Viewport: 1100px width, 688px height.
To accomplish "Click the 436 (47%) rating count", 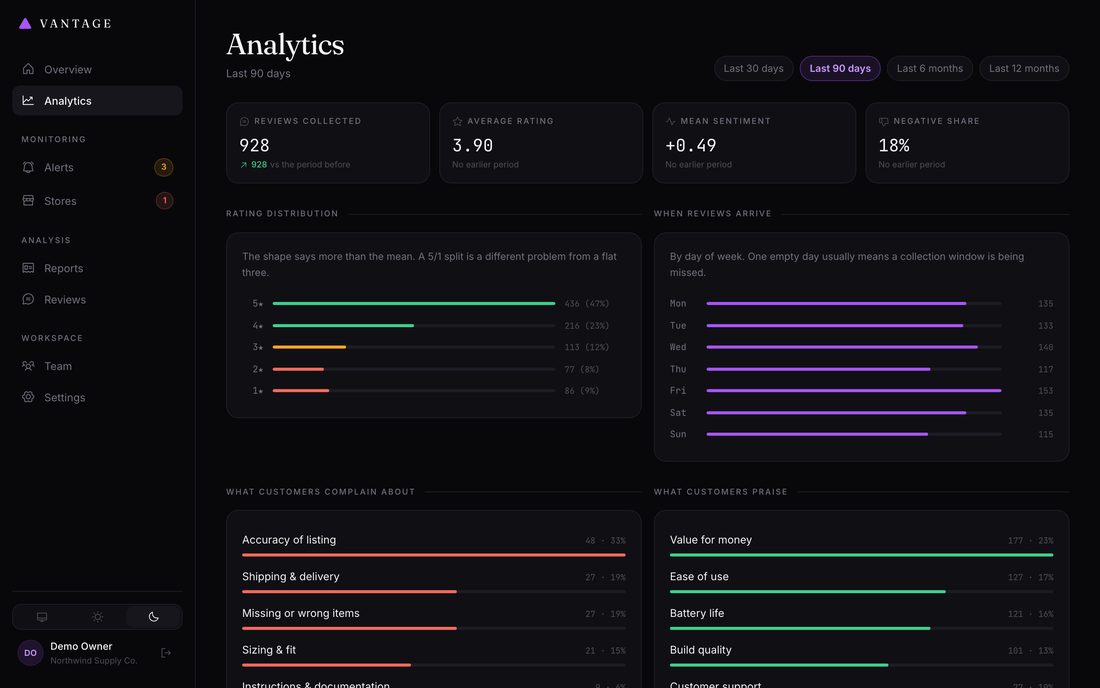I will tap(586, 304).
